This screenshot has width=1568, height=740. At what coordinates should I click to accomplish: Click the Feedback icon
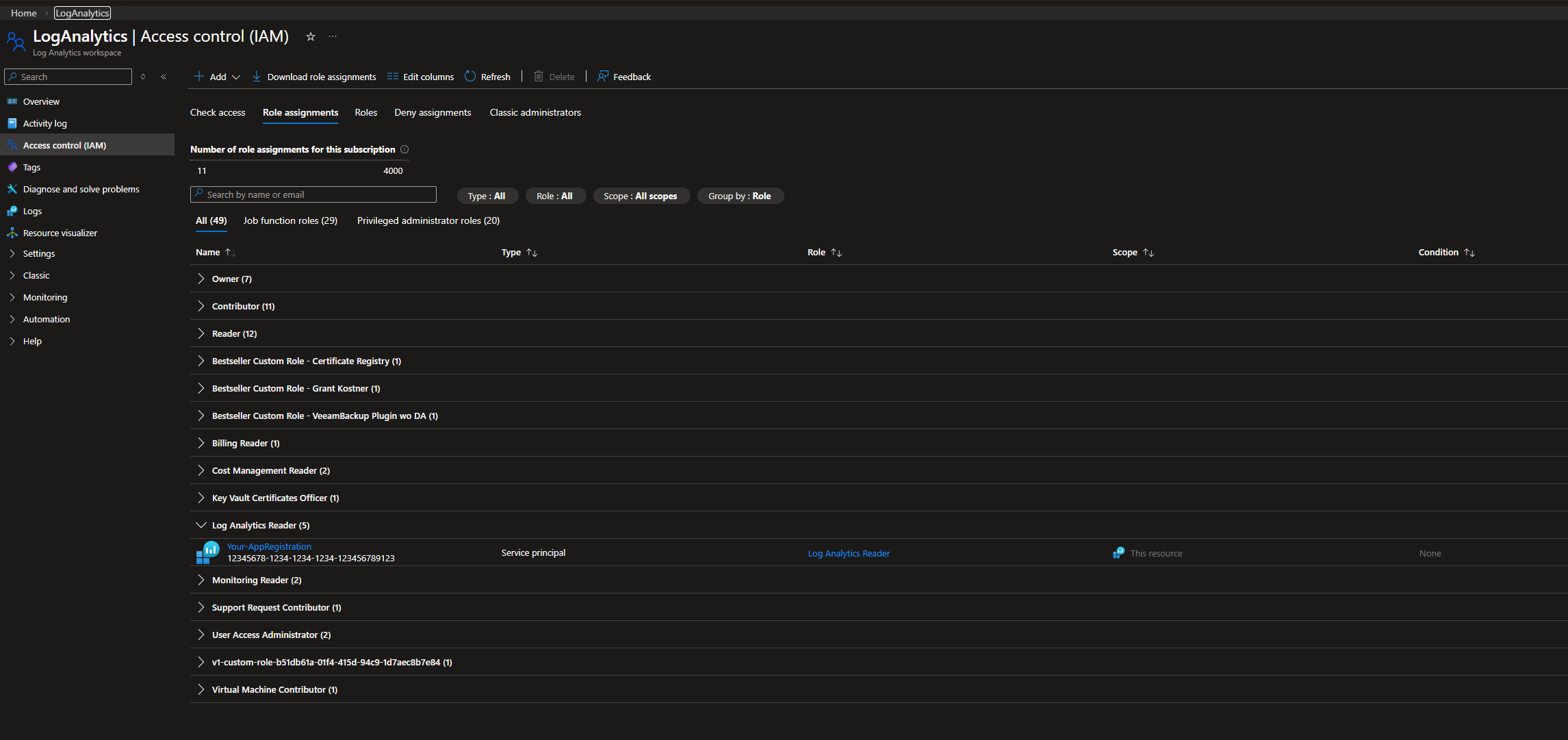pyautogui.click(x=602, y=77)
